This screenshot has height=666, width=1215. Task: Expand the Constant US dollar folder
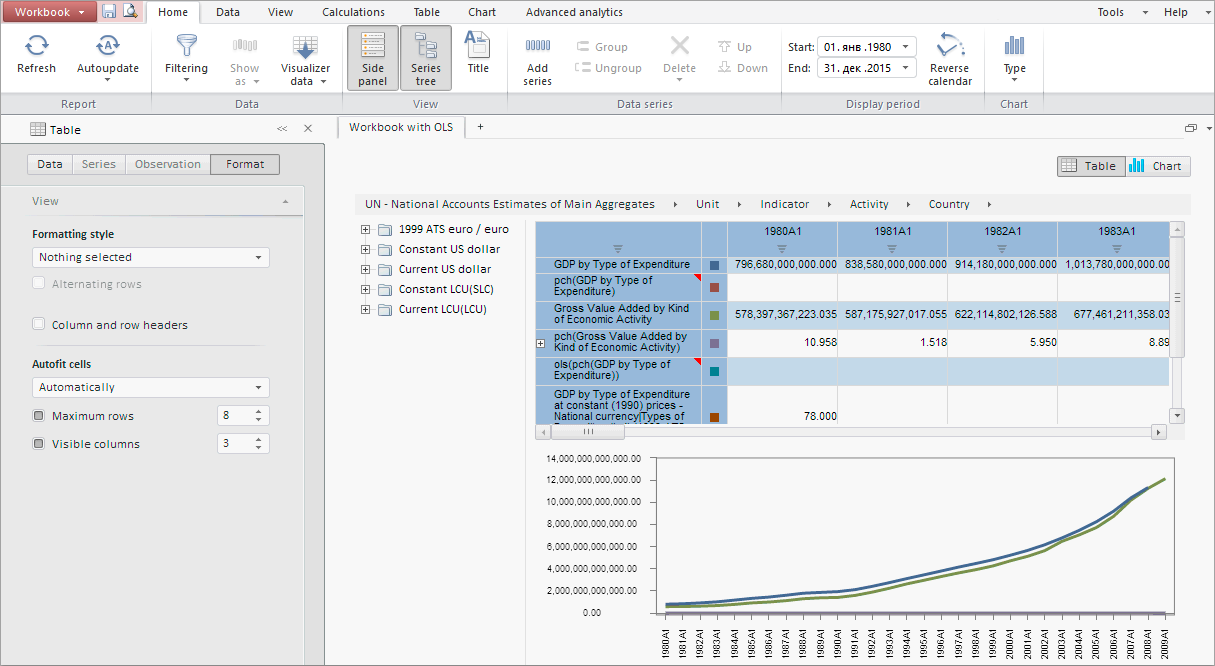366,249
